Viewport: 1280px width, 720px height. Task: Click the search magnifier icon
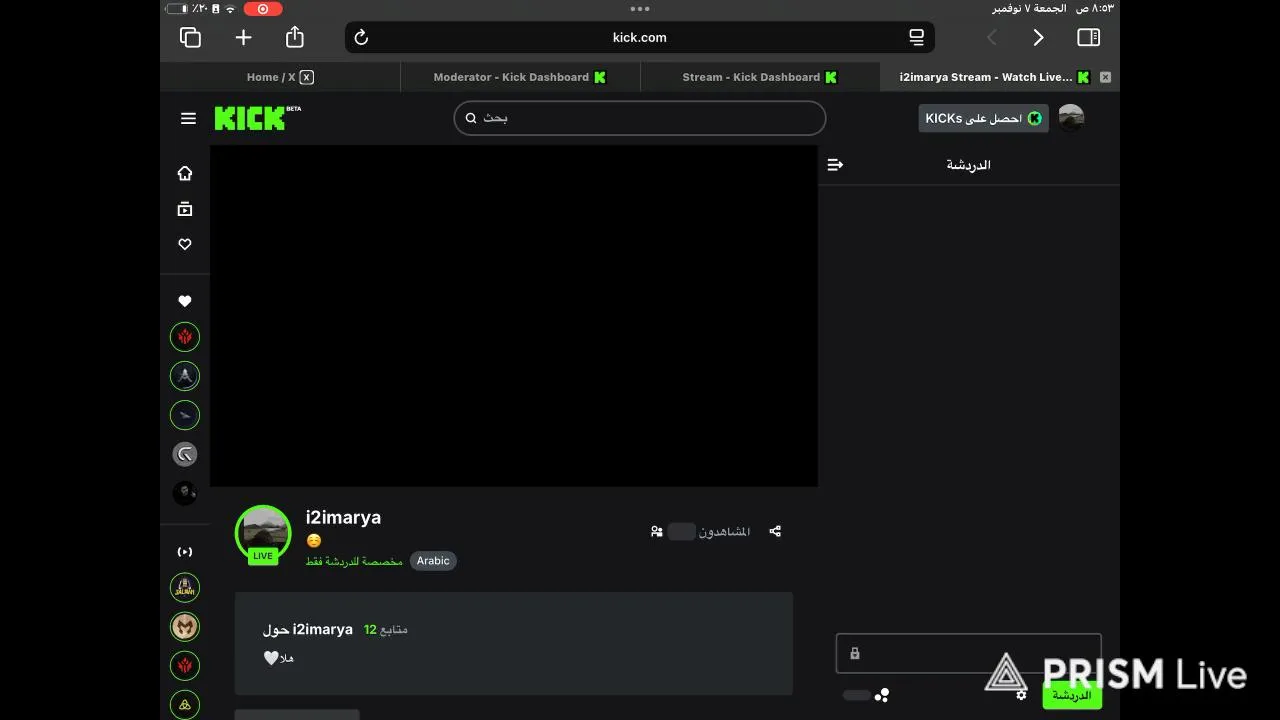[x=471, y=118]
